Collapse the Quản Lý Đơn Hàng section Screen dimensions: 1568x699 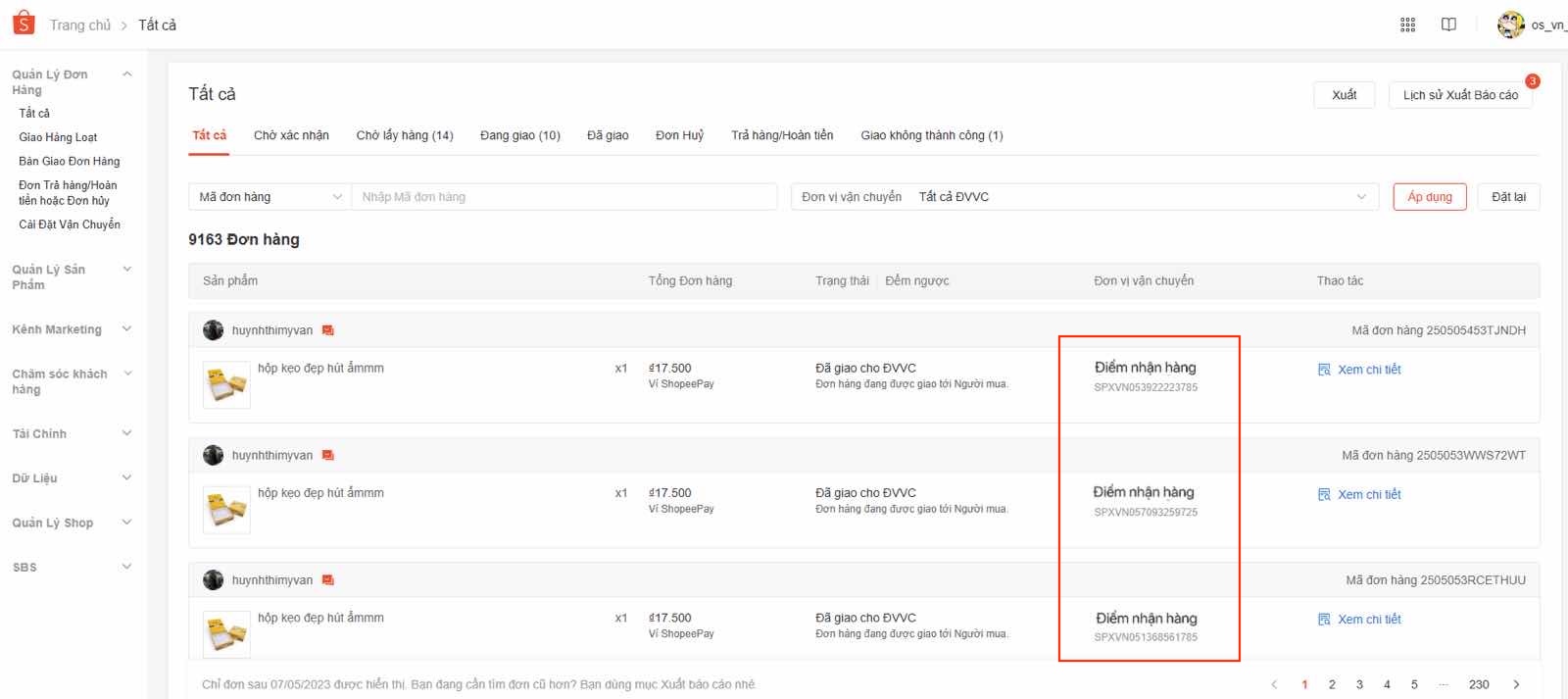pyautogui.click(x=126, y=75)
